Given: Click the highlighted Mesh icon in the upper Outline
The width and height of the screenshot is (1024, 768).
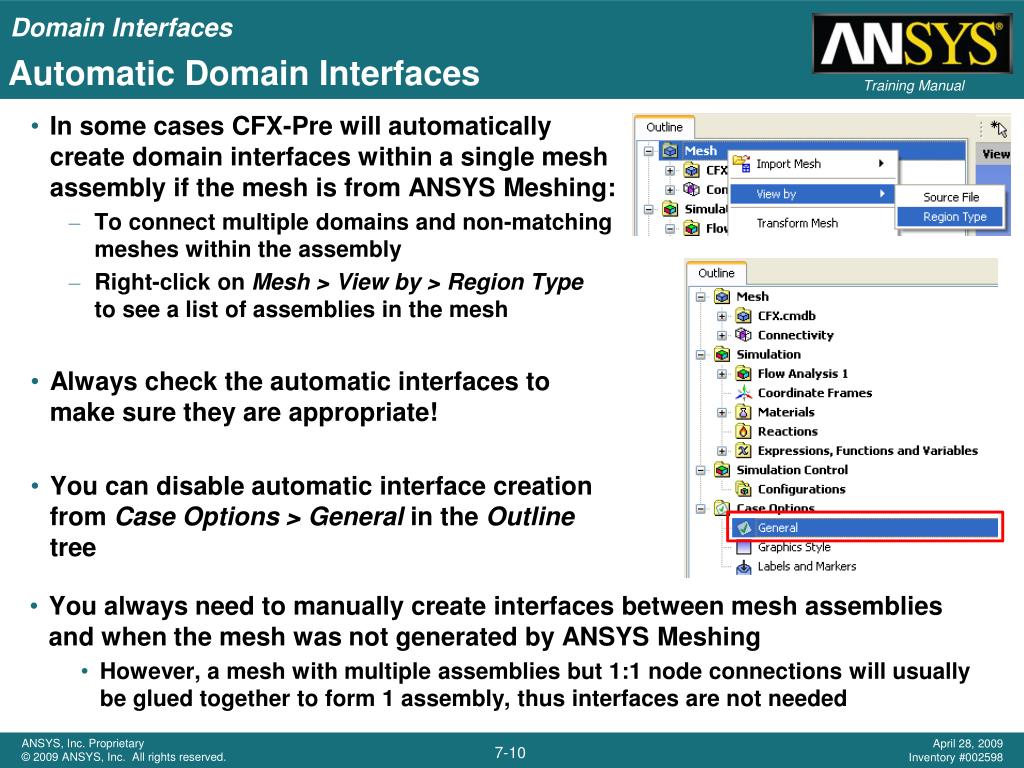Looking at the screenshot, I should point(670,151).
